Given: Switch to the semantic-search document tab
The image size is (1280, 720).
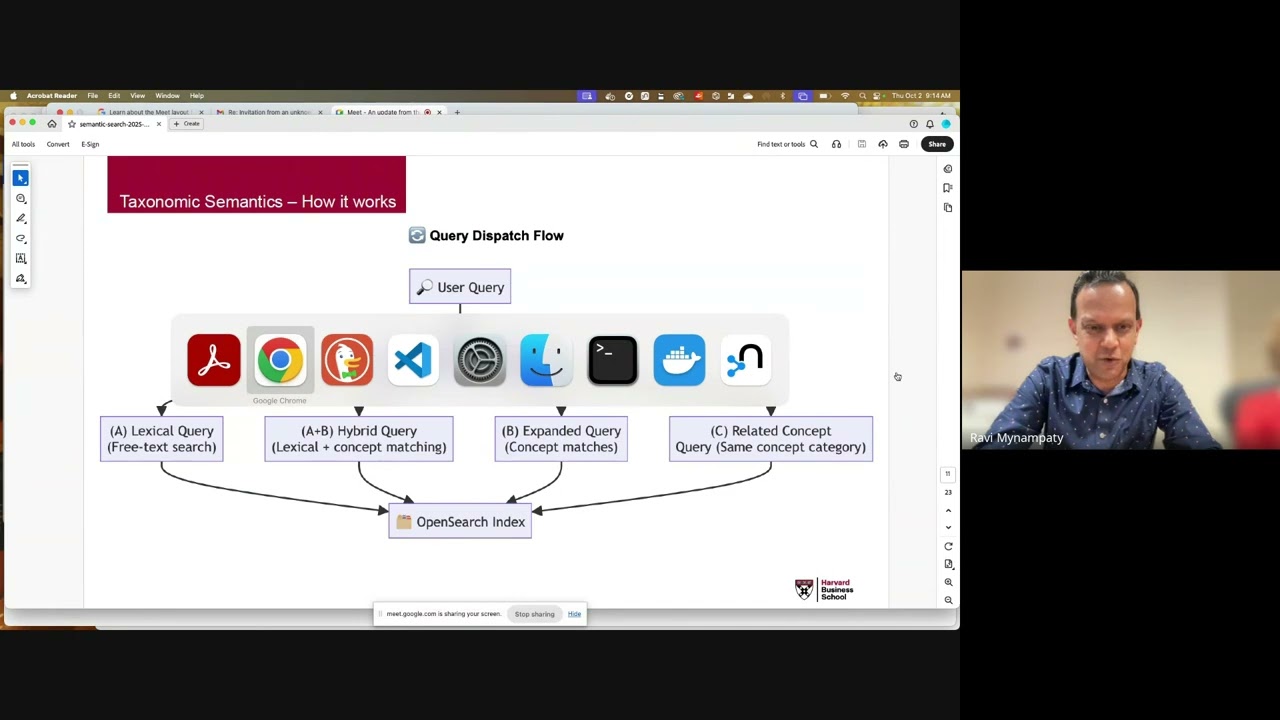Looking at the screenshot, I should click(x=114, y=124).
